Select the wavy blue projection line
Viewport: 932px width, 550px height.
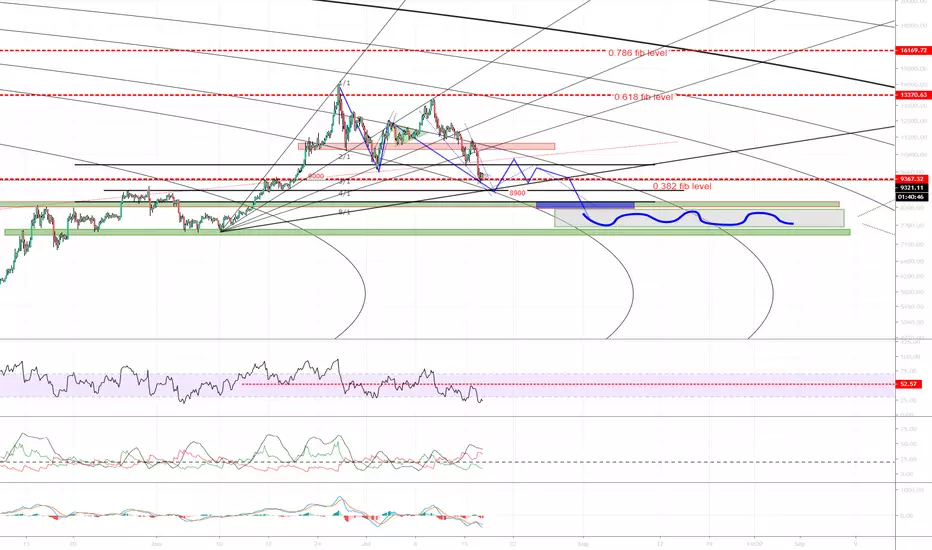688,218
